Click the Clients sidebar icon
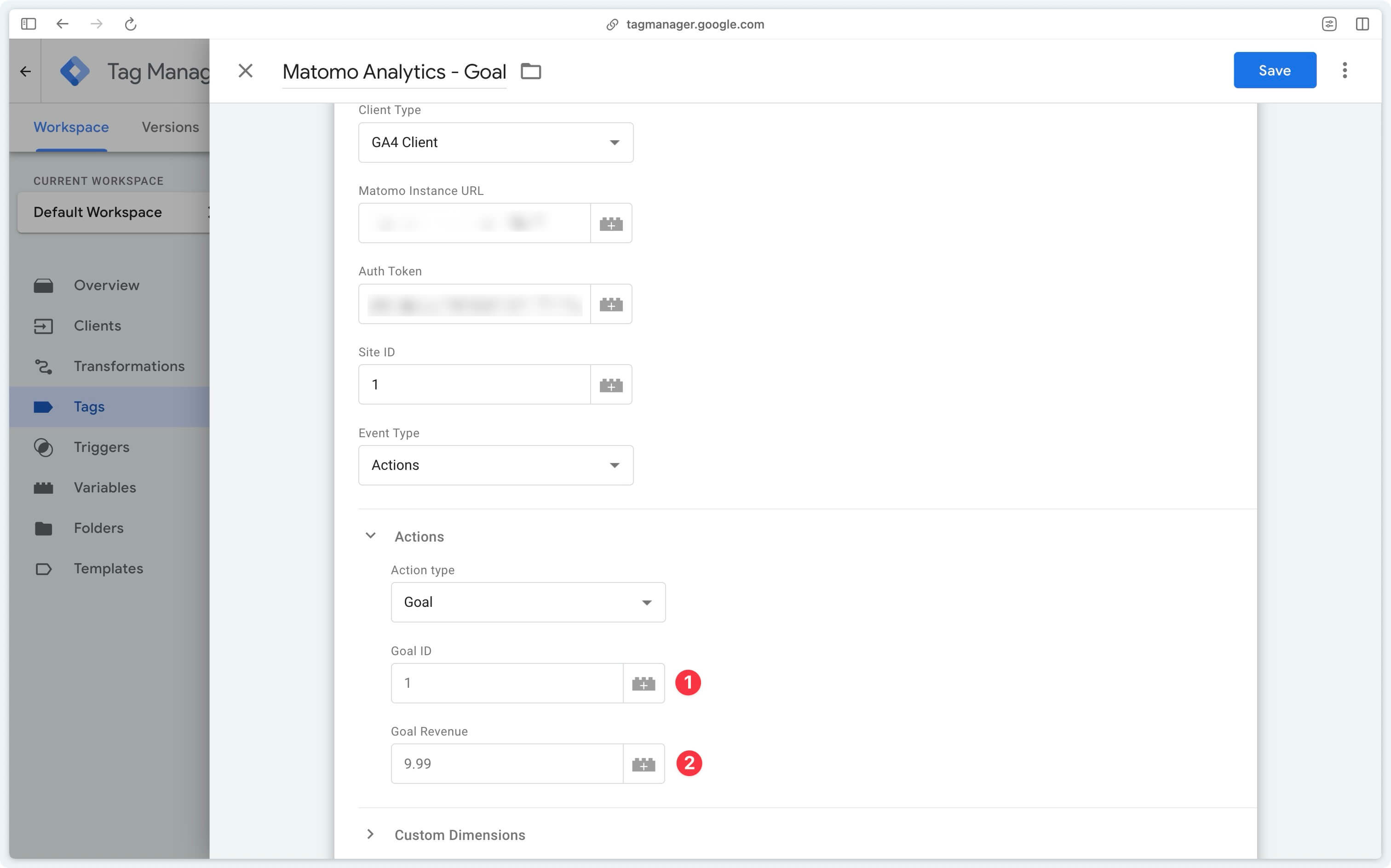This screenshot has width=1391, height=868. pyautogui.click(x=44, y=326)
